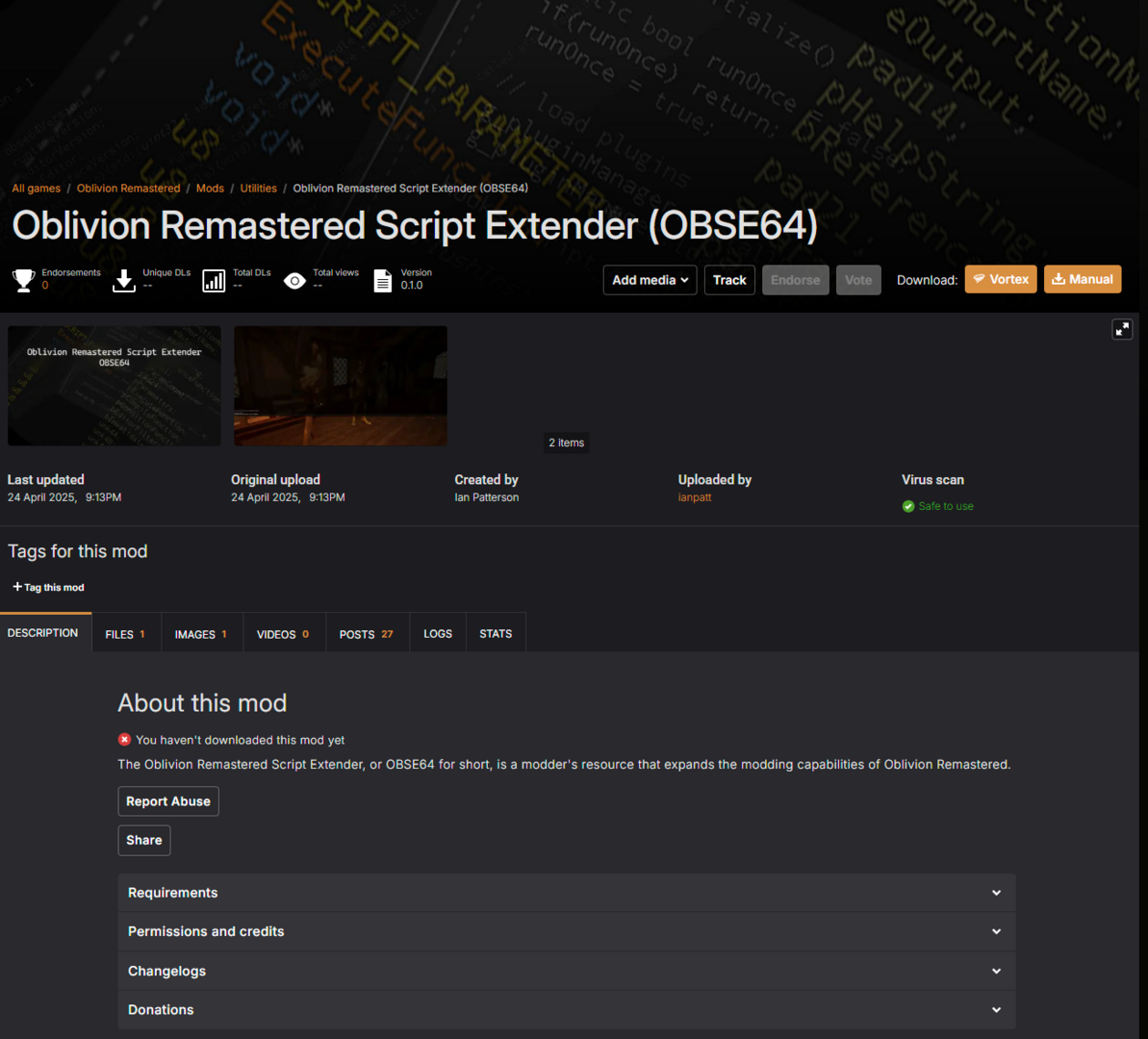Screen dimensions: 1148x1039
Task: Open the Files tab
Action: 125,634
